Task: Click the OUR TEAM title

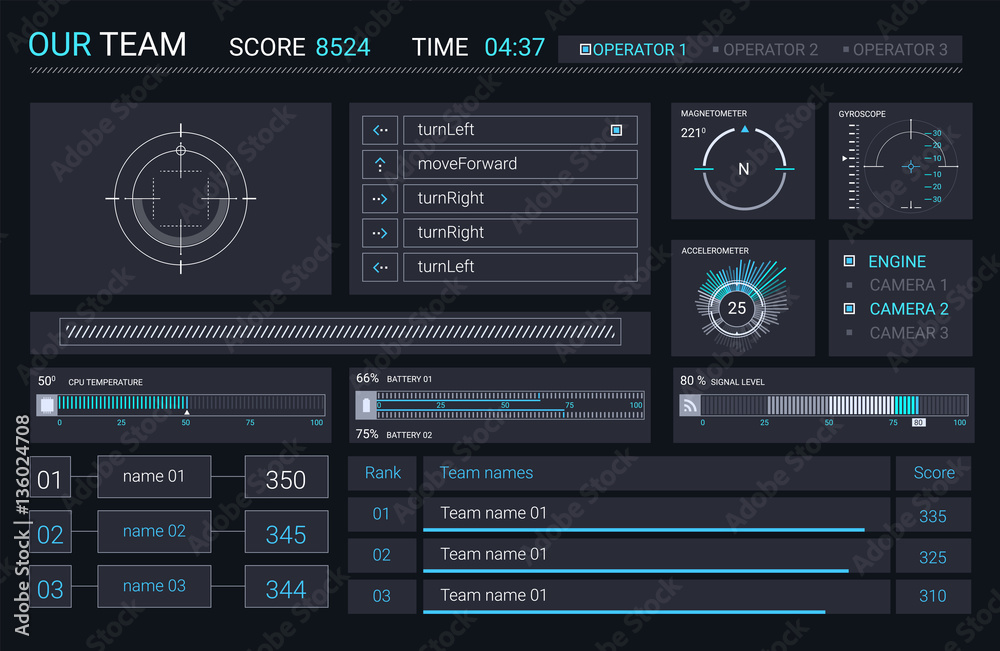Action: tap(107, 45)
